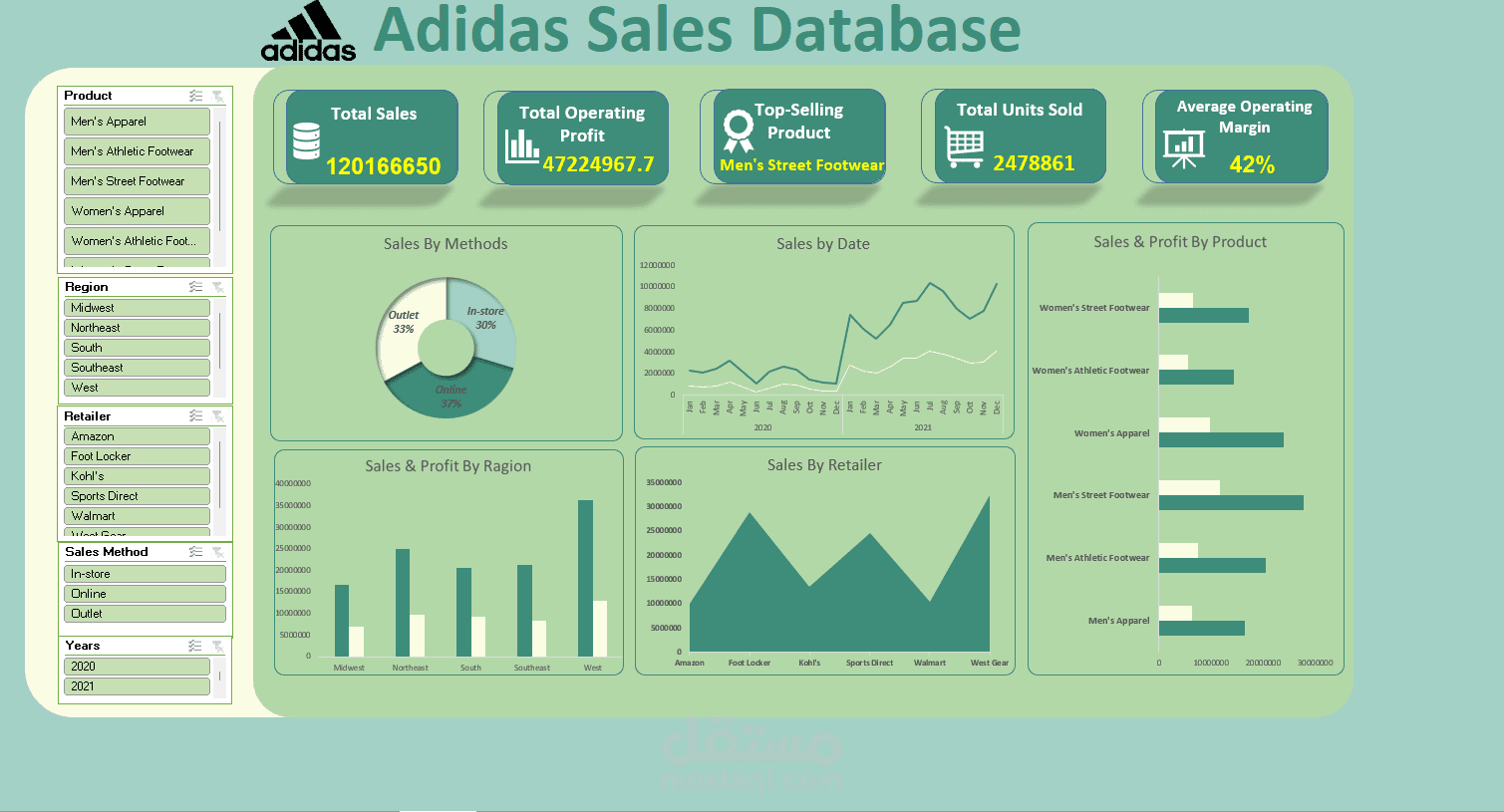
Task: Click the presentation board icon in Average Operating Margin card
Action: pos(1184,148)
